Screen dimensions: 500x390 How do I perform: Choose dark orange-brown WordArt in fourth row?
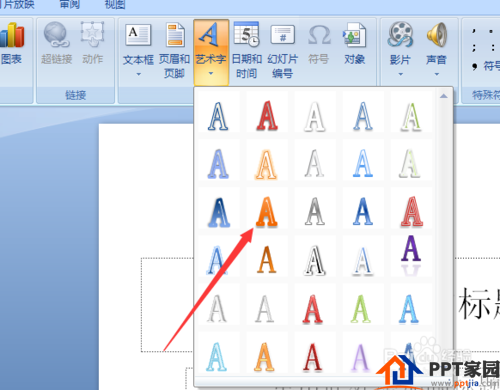coord(267,260)
